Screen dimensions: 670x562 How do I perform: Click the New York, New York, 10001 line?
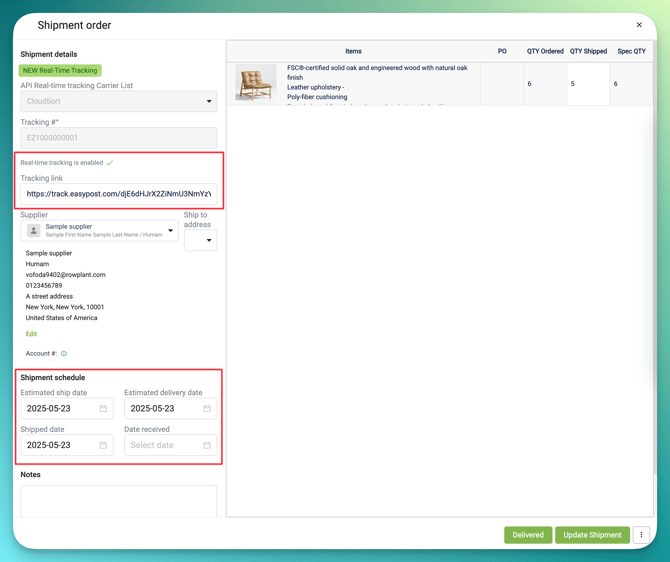click(x=65, y=307)
